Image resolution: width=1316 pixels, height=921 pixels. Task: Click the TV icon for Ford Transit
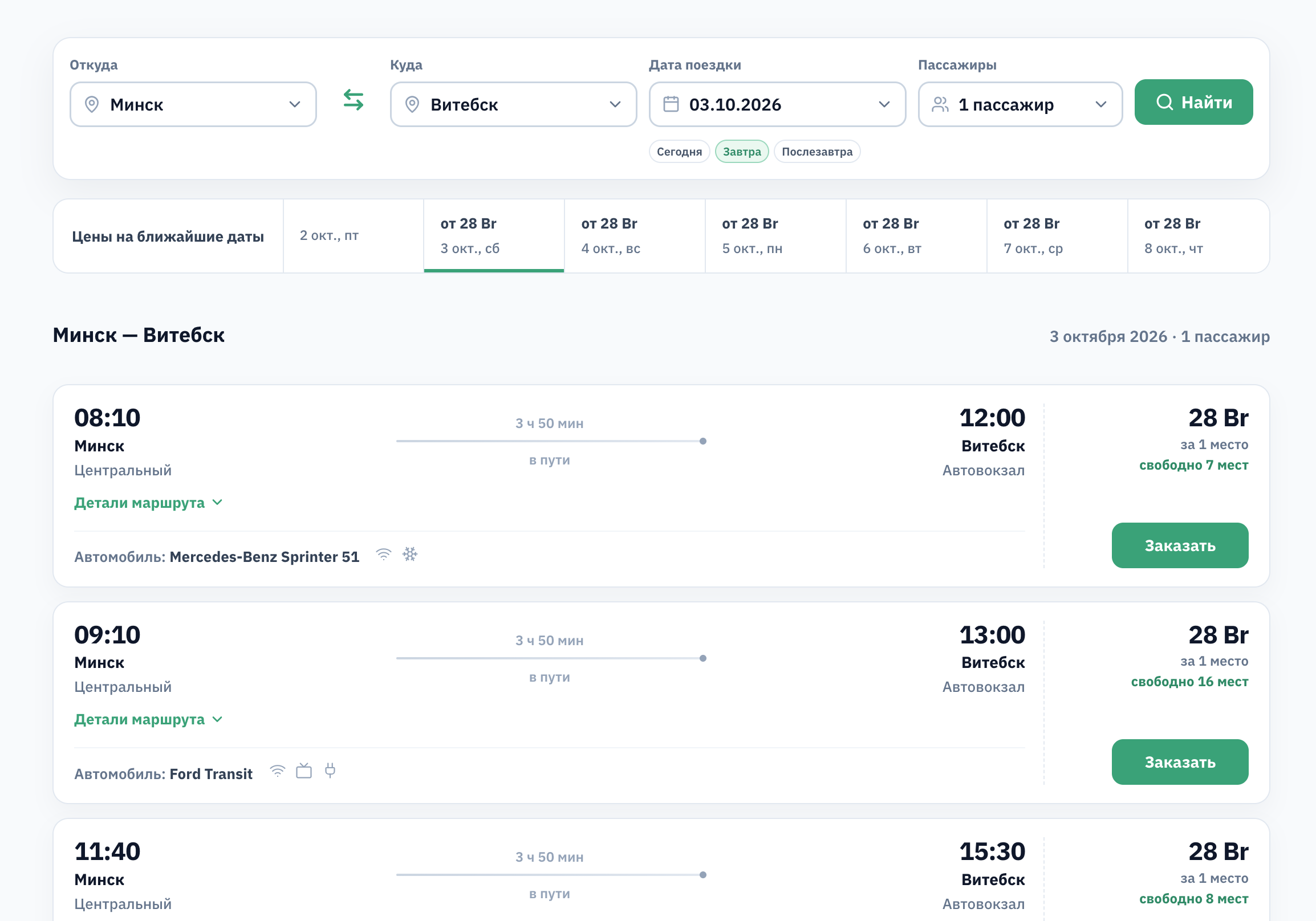[304, 771]
